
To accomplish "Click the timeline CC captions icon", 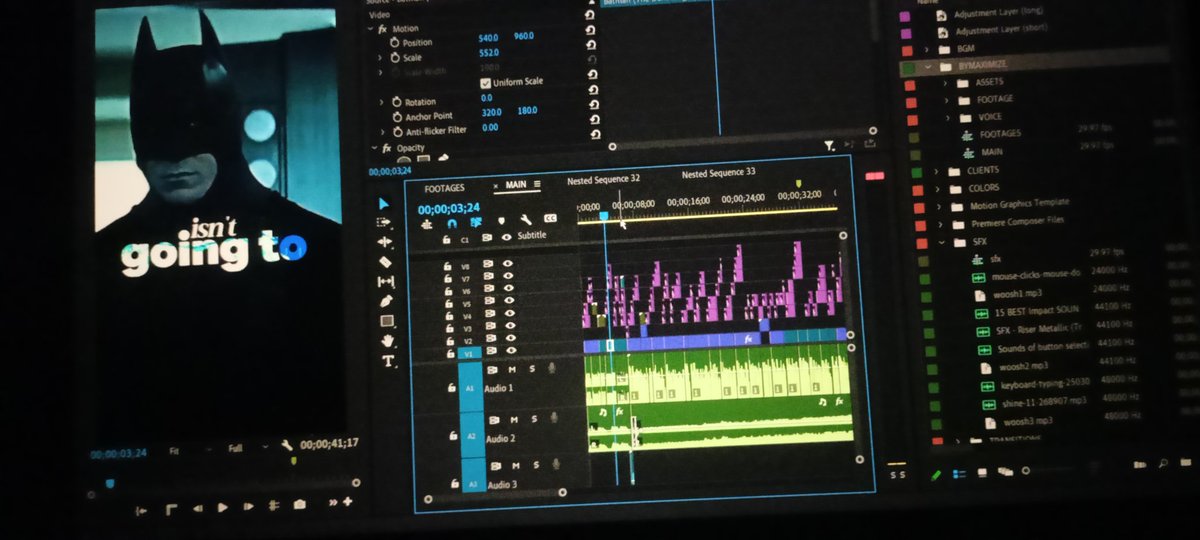I will pyautogui.click(x=550, y=219).
